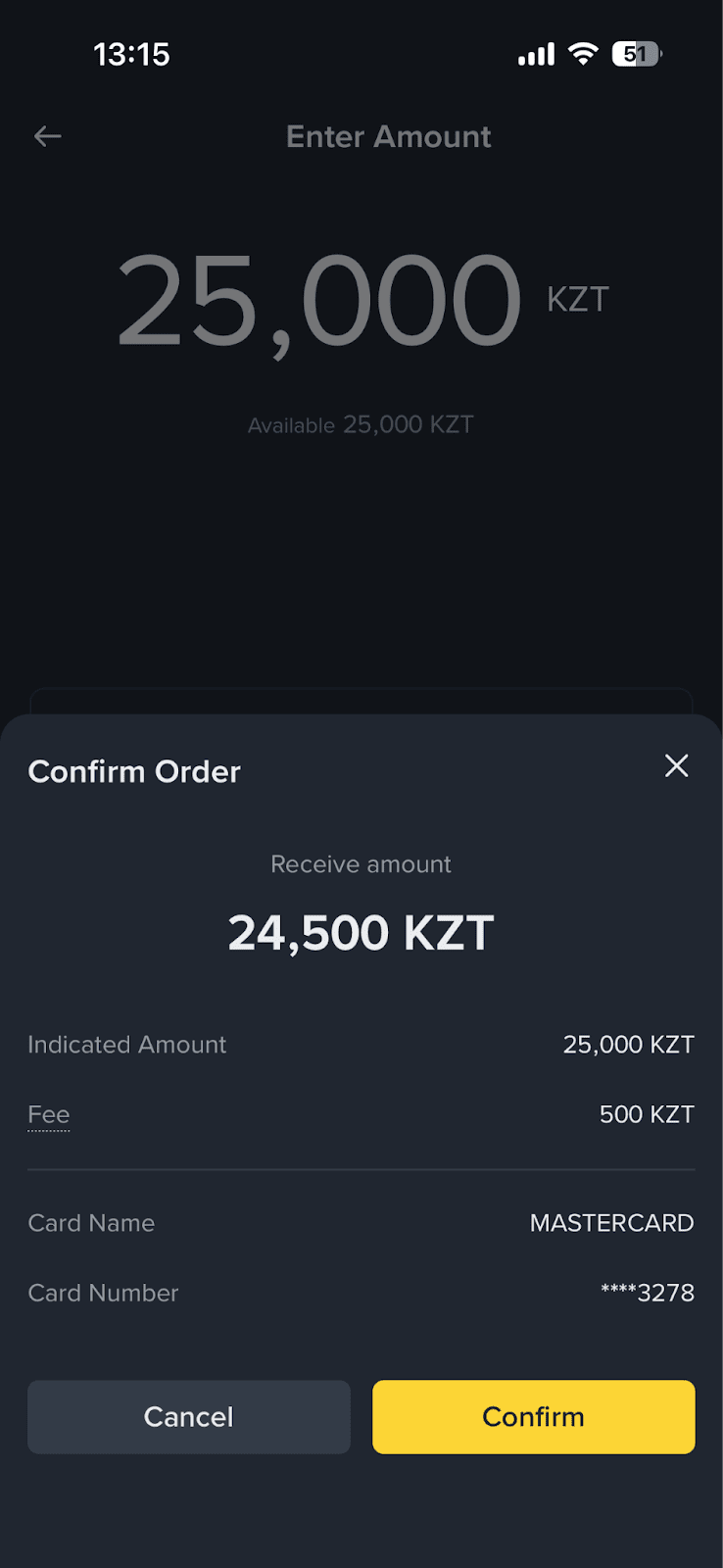This screenshot has height=1568, width=723.
Task: Tap the 24,500 KZT receive amount
Action: click(x=361, y=933)
